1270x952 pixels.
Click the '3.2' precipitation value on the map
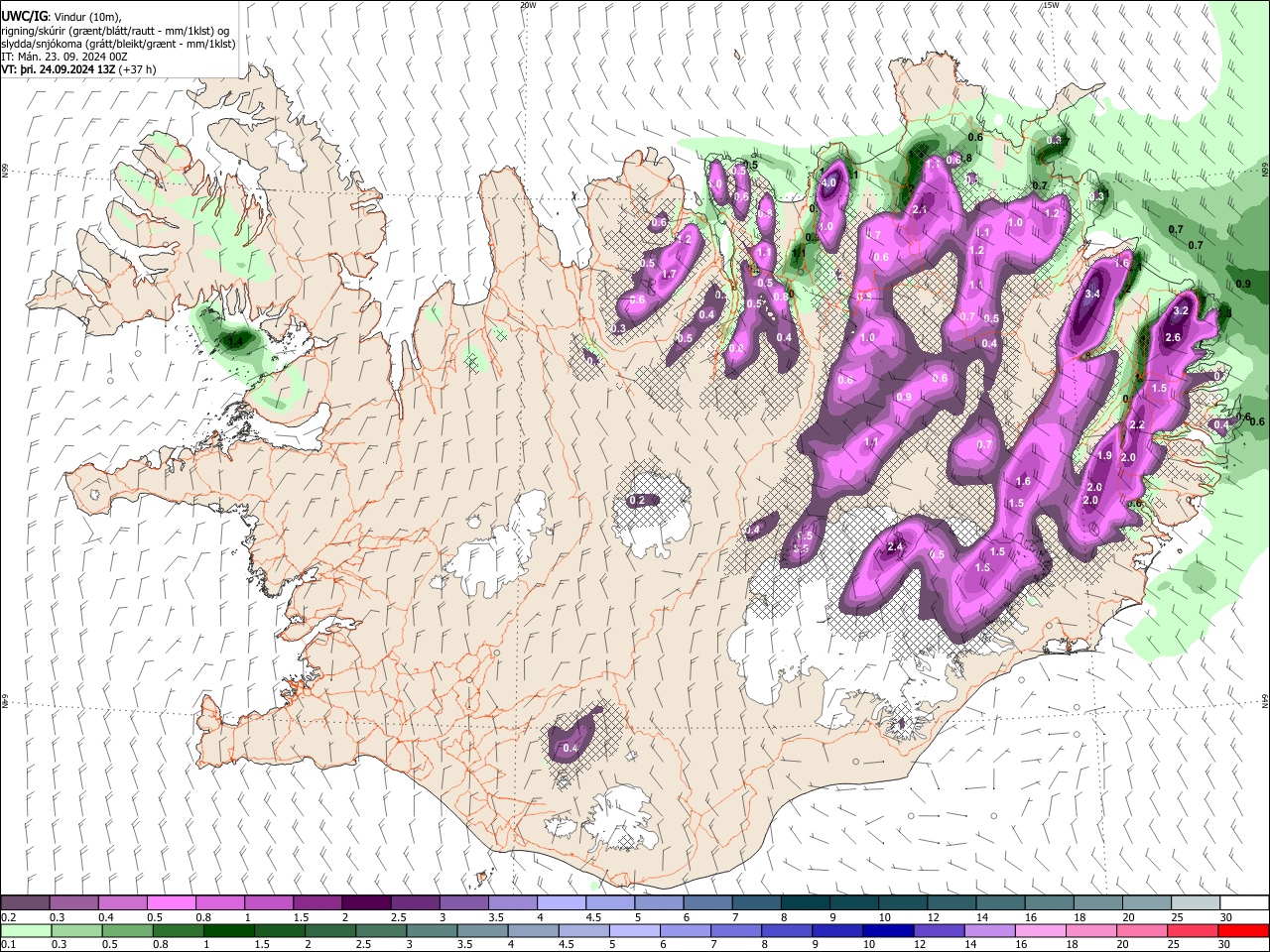[x=1181, y=310]
